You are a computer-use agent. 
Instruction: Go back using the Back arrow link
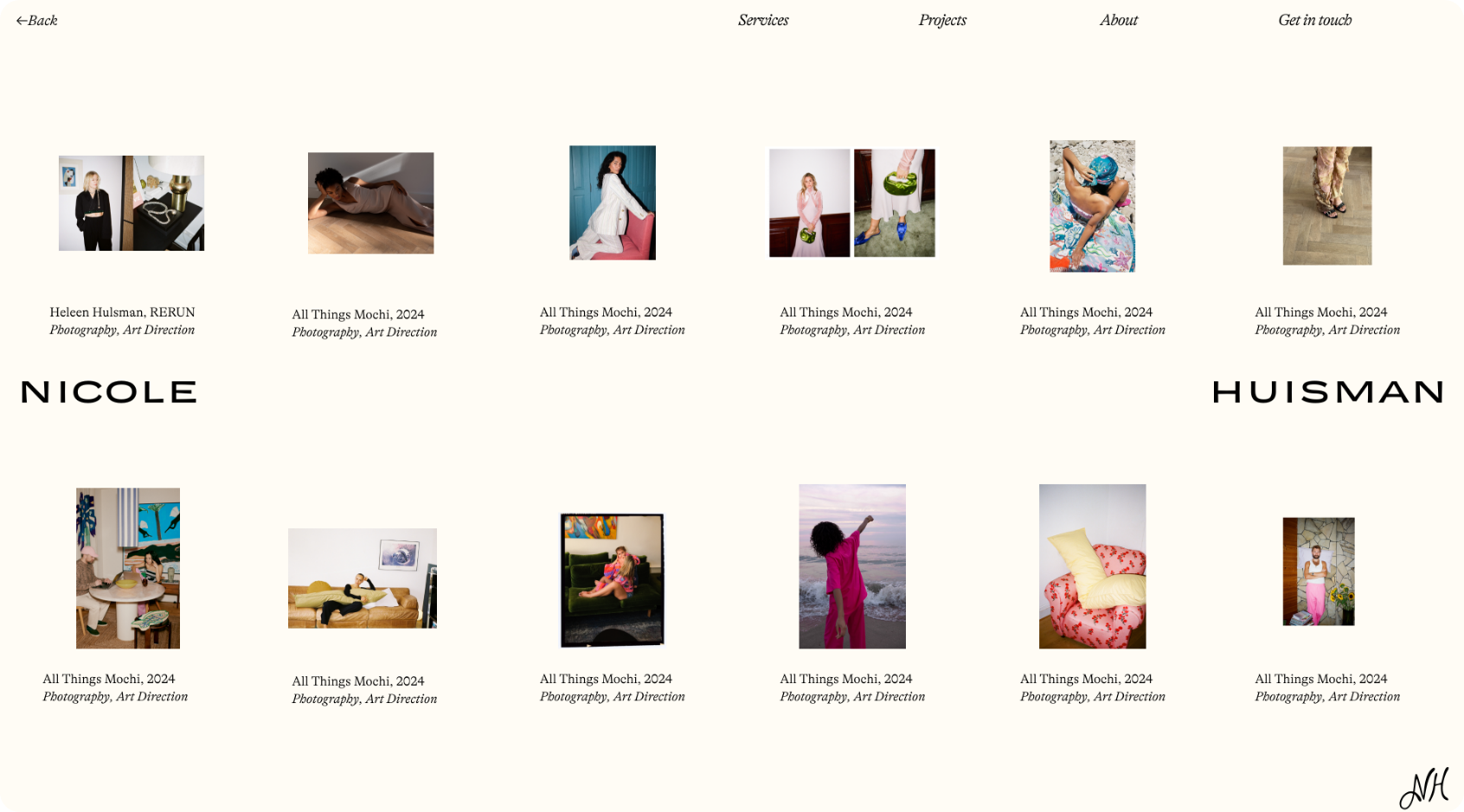36,21
